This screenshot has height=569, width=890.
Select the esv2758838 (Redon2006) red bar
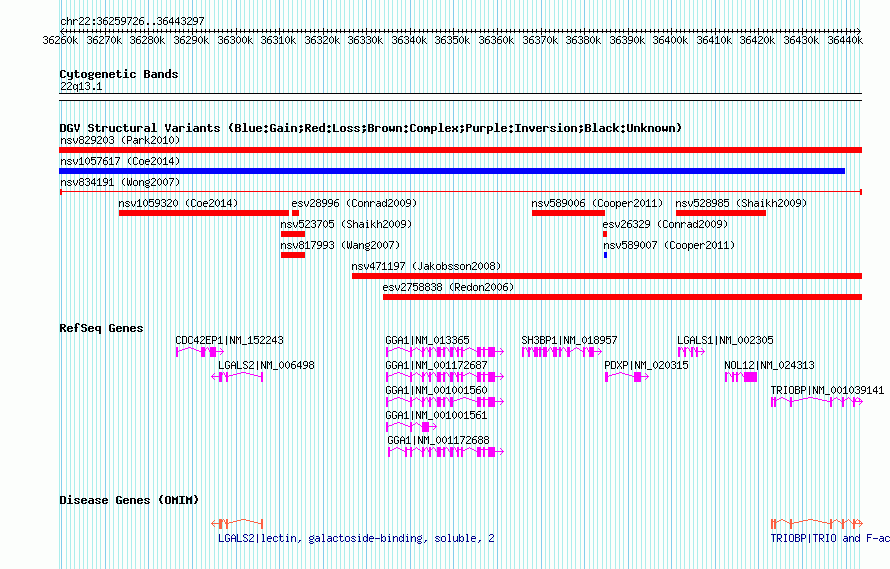click(623, 297)
